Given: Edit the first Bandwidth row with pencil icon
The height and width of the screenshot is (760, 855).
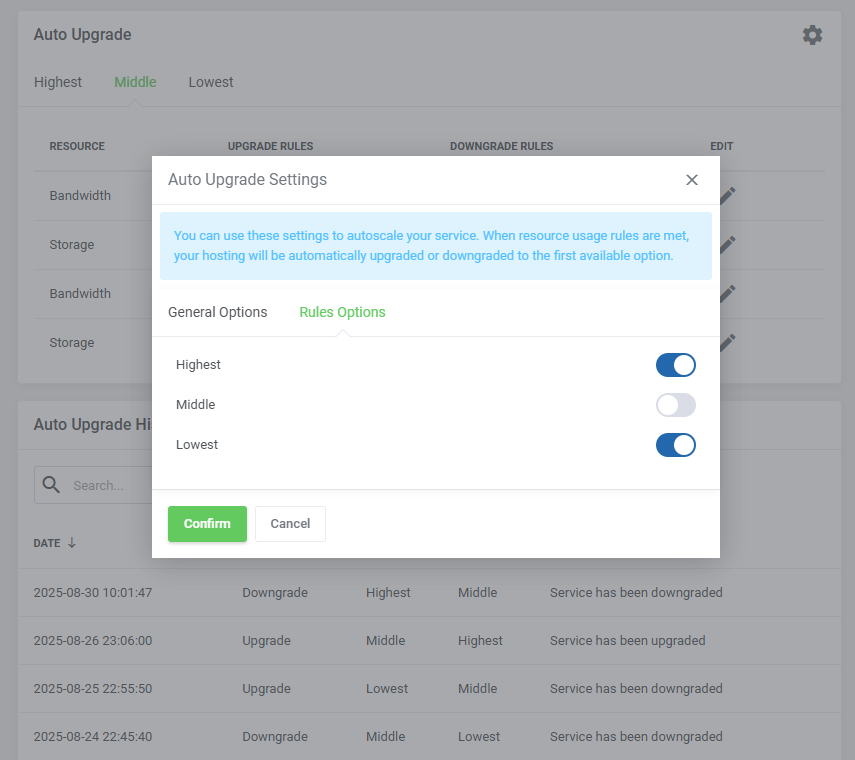Looking at the screenshot, I should (x=726, y=195).
